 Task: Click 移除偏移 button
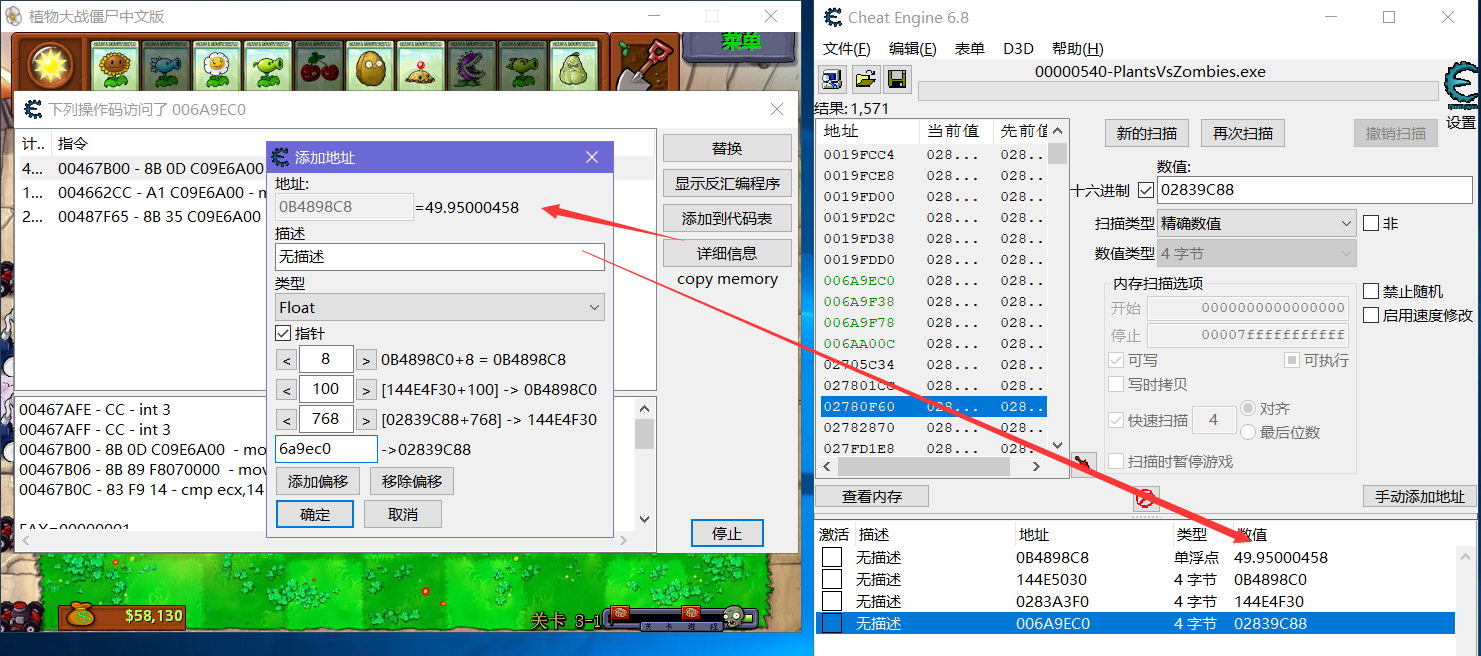click(412, 481)
